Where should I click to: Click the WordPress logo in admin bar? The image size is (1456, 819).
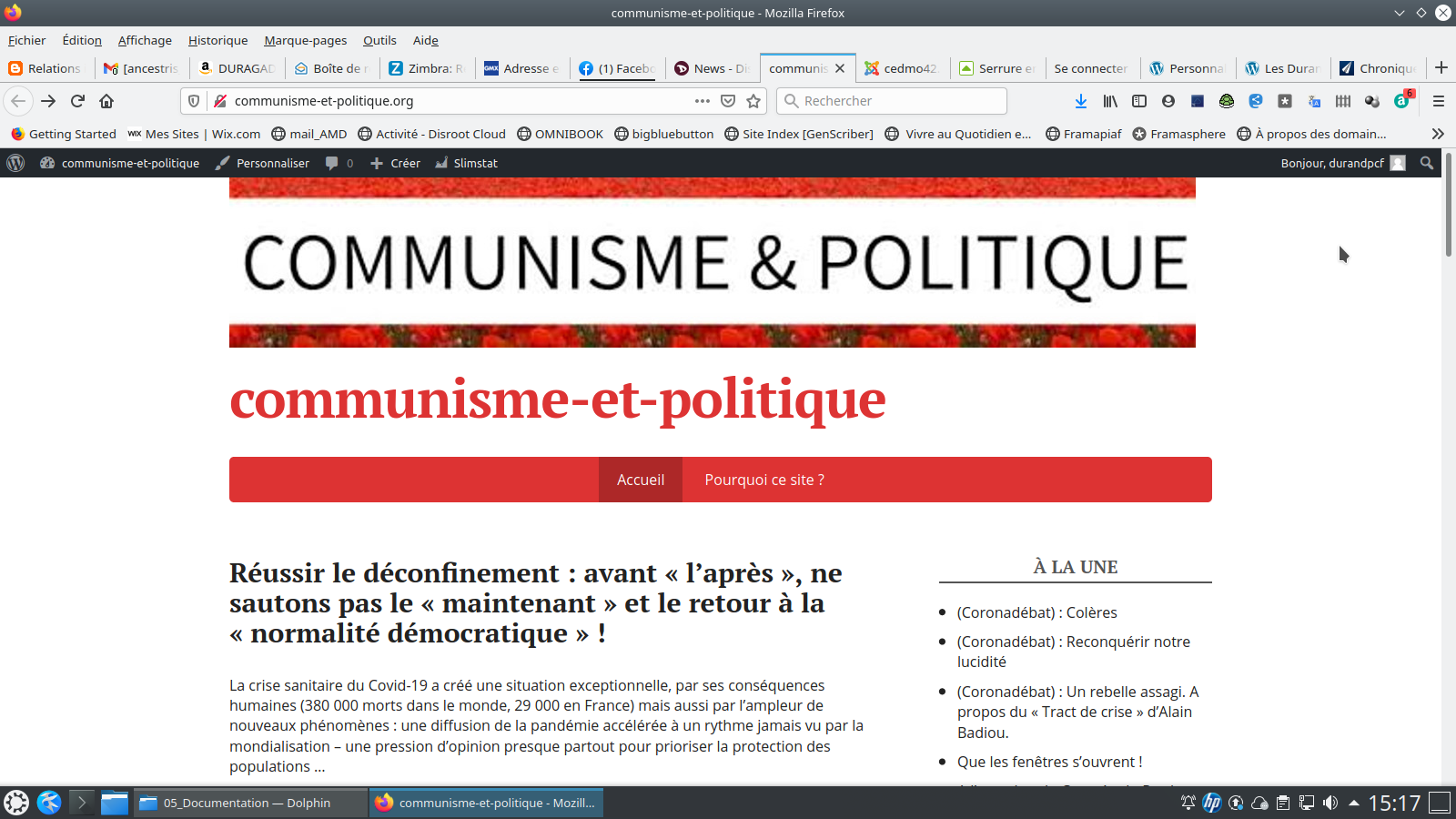tap(15, 163)
